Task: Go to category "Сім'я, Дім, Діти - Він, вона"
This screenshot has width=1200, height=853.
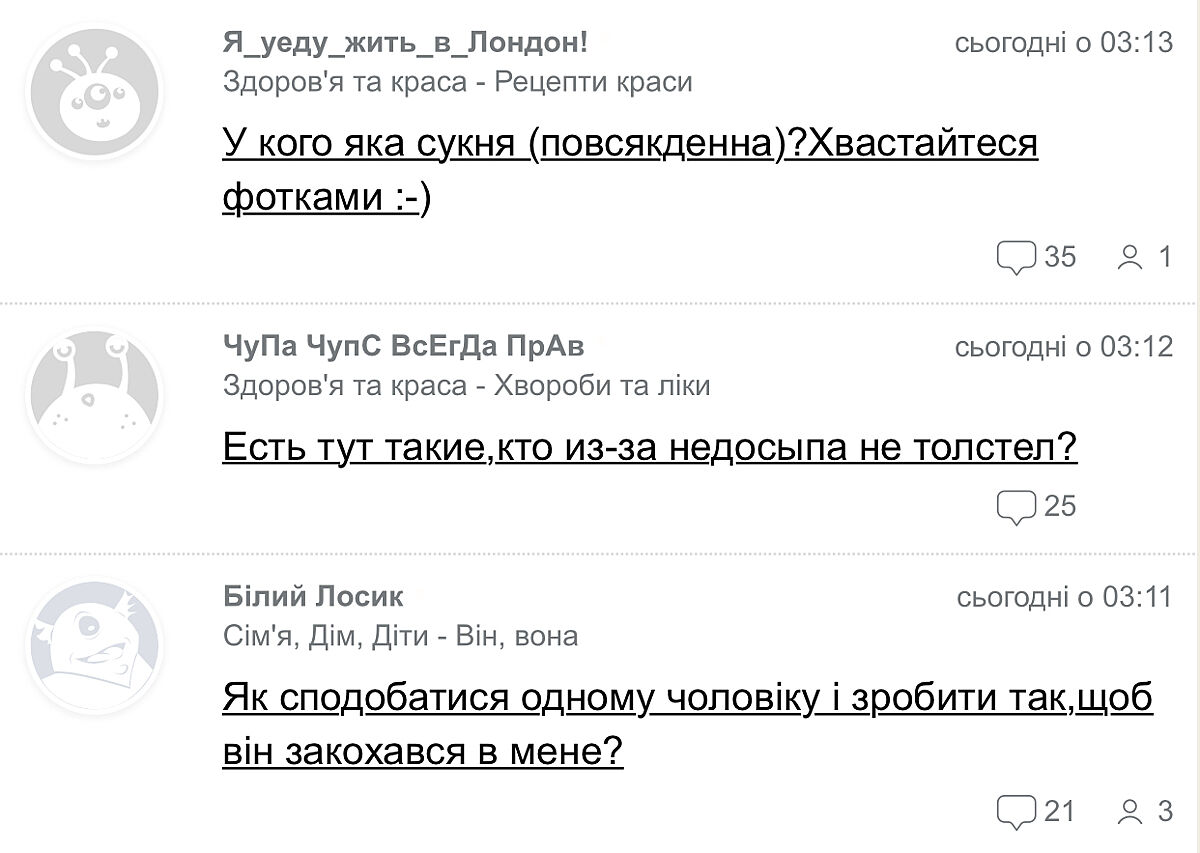Action: 400,635
